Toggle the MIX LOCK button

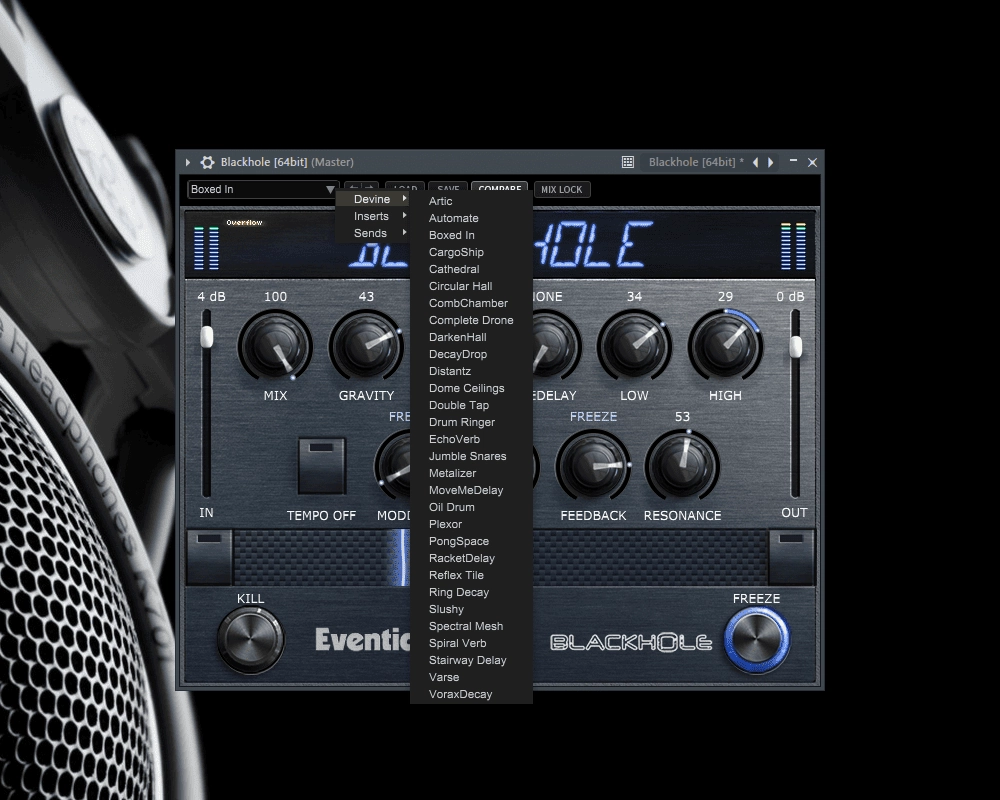[561, 189]
